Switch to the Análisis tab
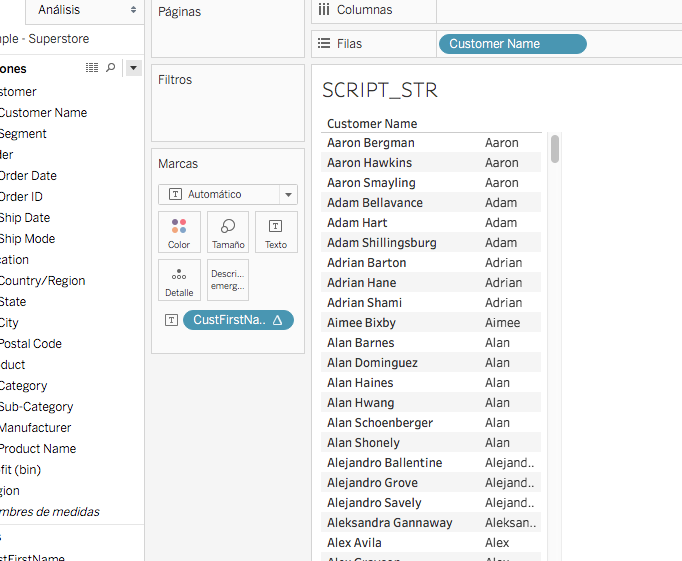This screenshot has width=682, height=561. tap(60, 10)
